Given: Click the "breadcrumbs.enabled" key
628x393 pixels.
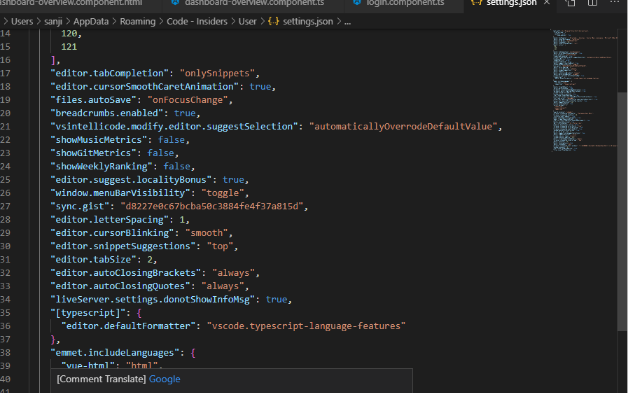Looking at the screenshot, I should (107, 113).
